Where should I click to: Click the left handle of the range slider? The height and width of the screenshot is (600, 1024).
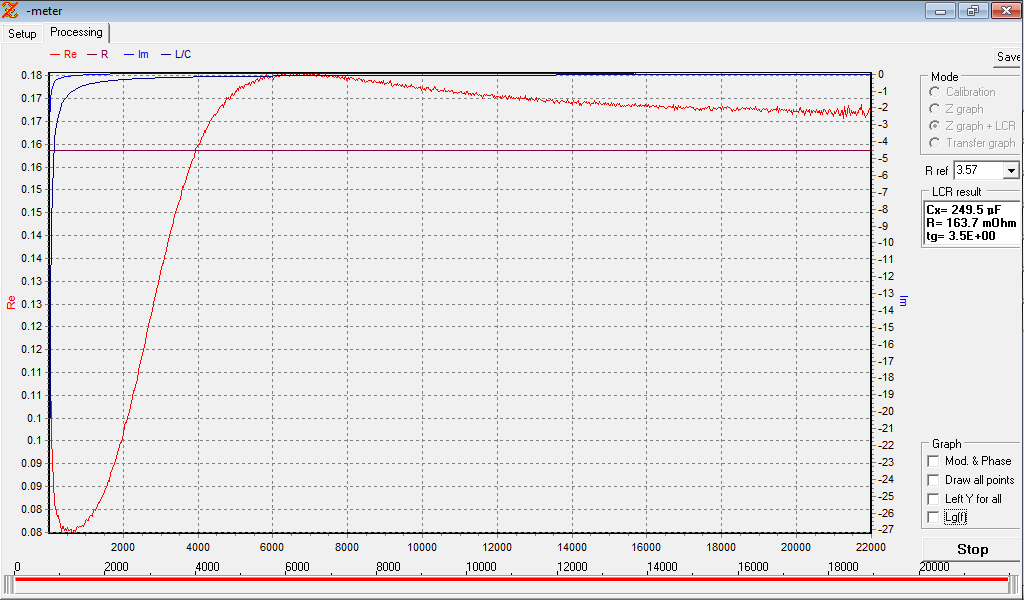tap(8, 584)
